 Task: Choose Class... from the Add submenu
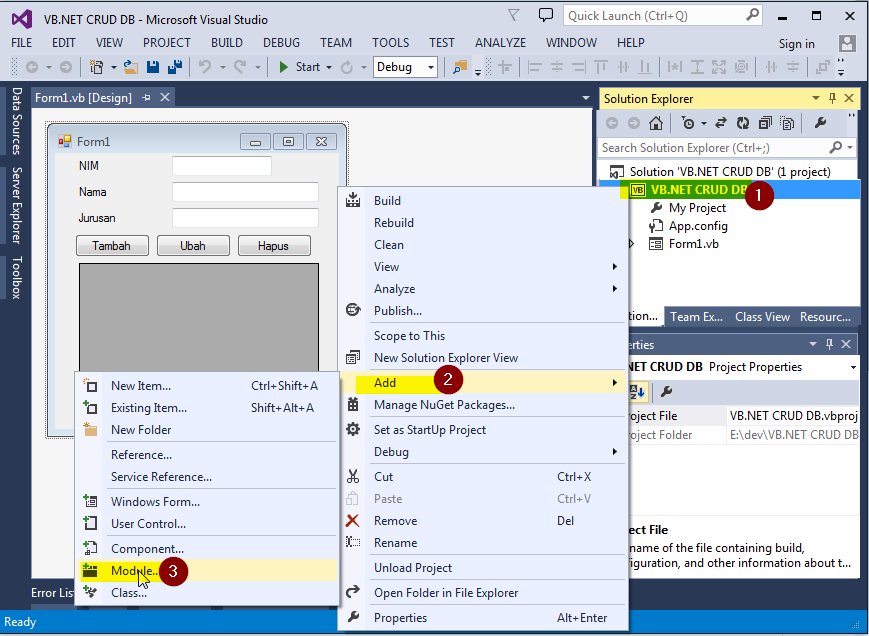[x=206, y=593]
